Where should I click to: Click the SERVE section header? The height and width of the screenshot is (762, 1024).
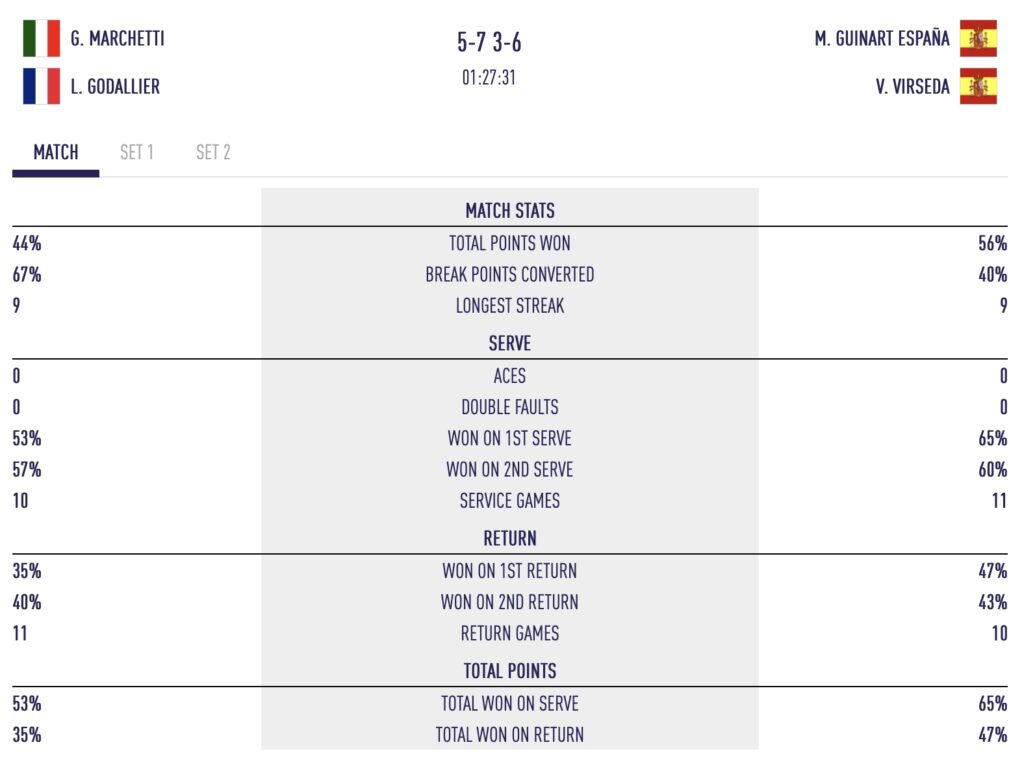point(510,343)
